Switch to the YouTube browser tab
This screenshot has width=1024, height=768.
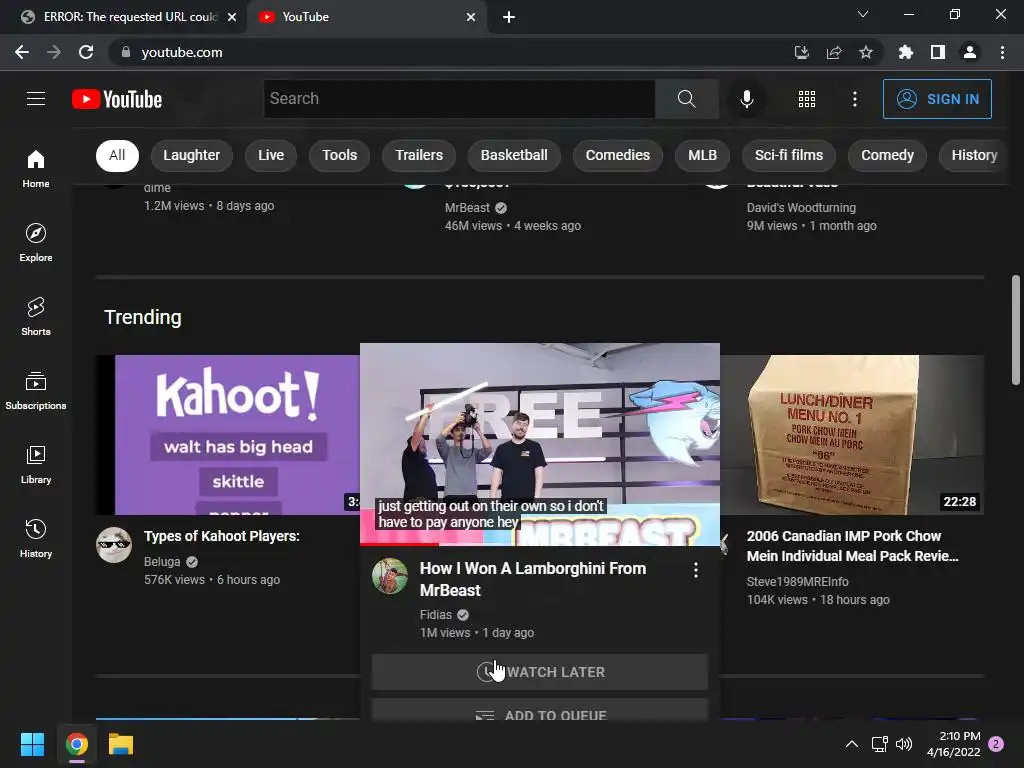(366, 17)
